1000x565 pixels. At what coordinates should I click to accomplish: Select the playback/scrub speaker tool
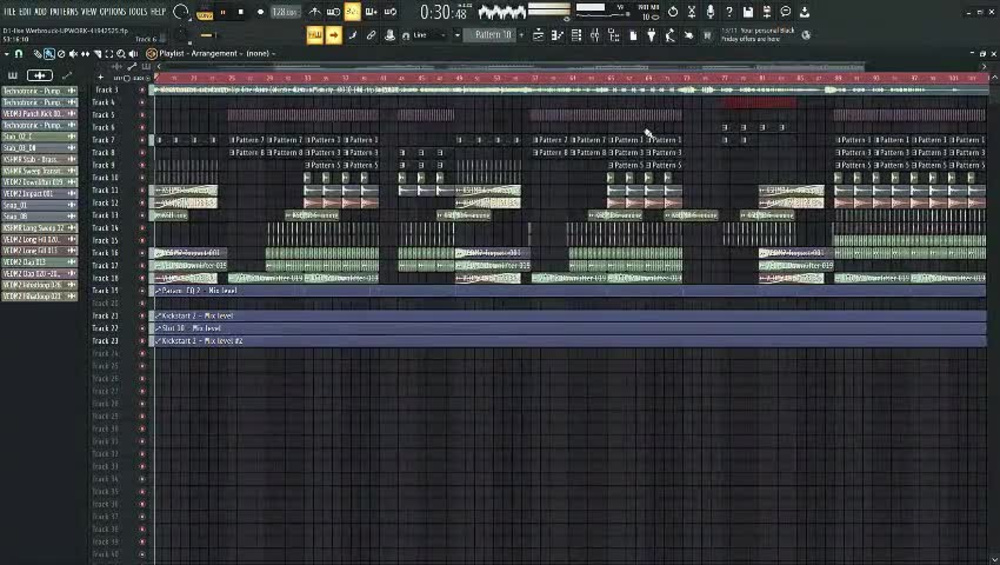(x=133, y=54)
